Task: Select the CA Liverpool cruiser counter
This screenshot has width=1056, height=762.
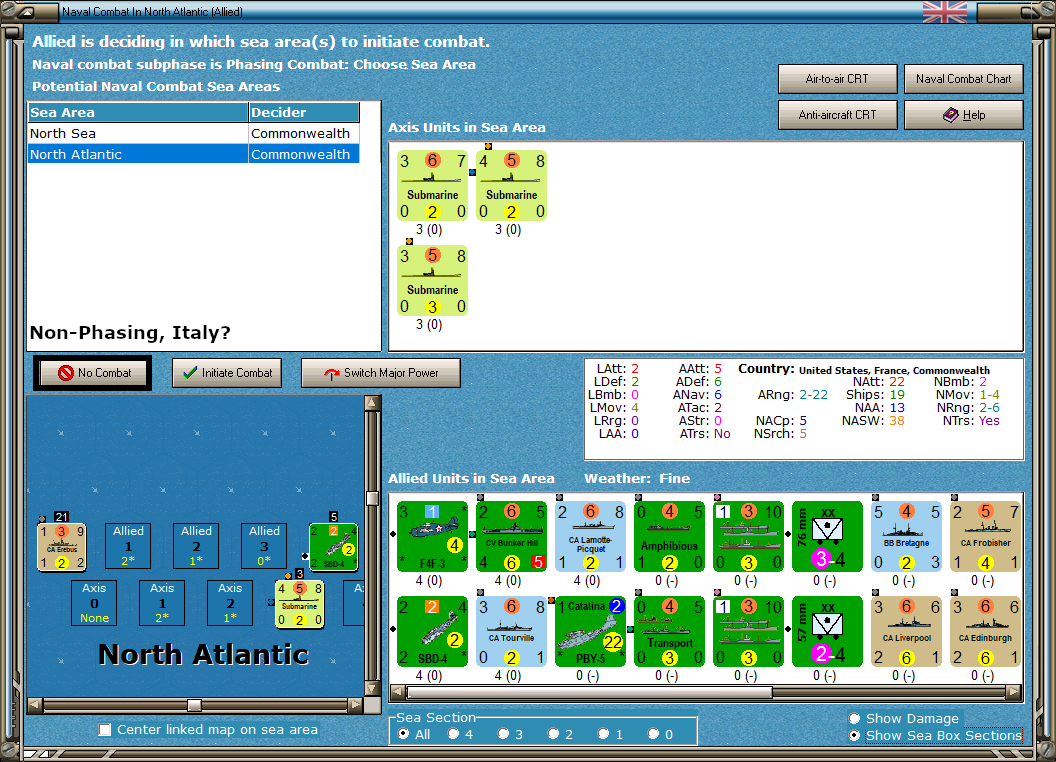Action: click(x=906, y=631)
